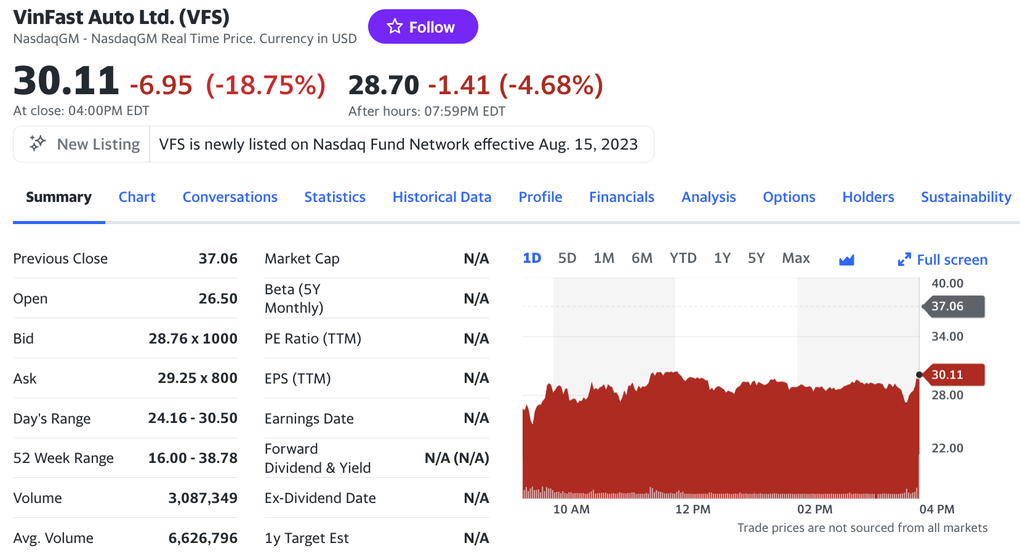Click the New Listing sparkle icon
Image resolution: width=1020 pixels, height=559 pixels.
[x=38, y=144]
